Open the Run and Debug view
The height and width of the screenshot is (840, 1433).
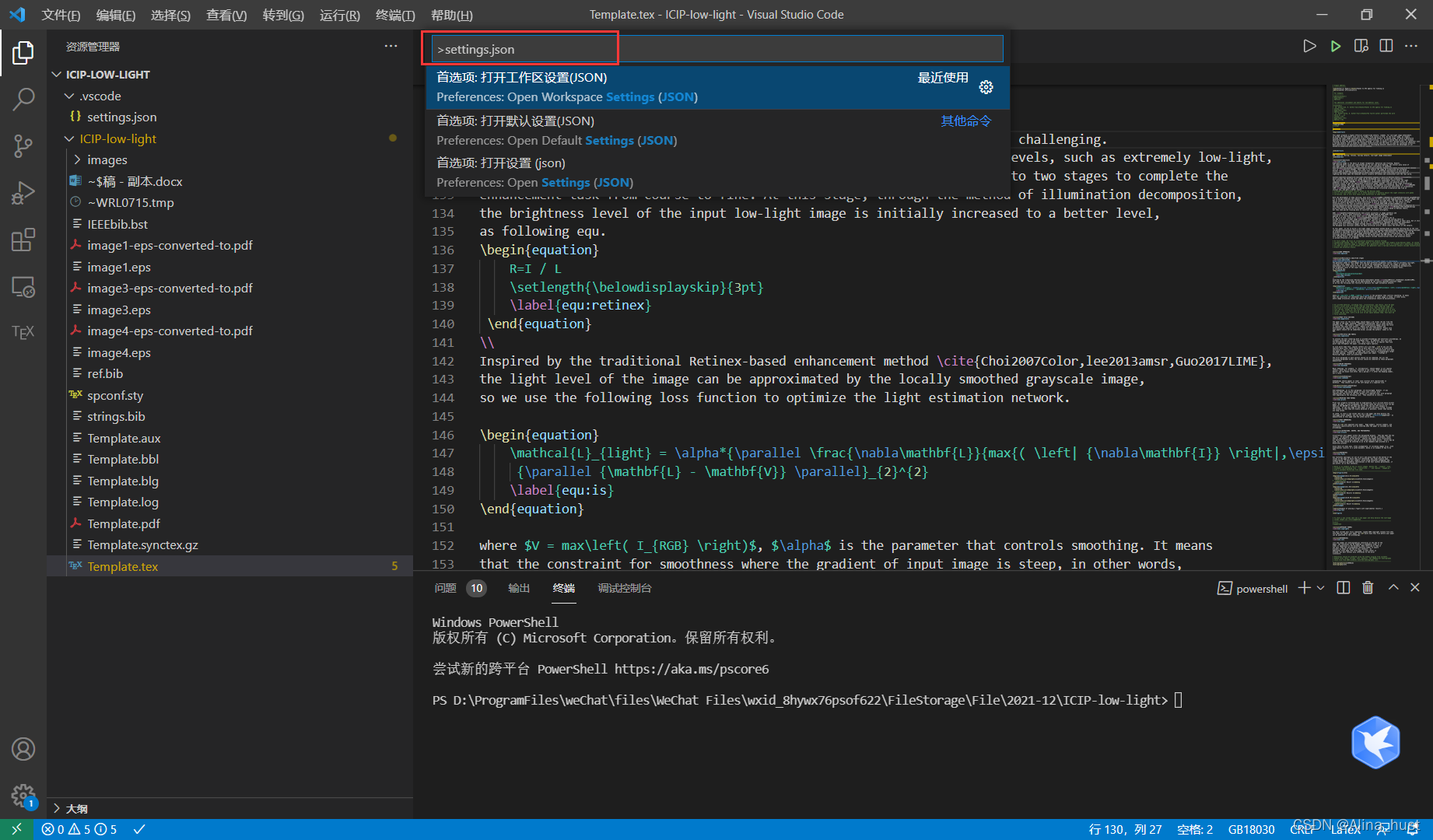coord(23,192)
